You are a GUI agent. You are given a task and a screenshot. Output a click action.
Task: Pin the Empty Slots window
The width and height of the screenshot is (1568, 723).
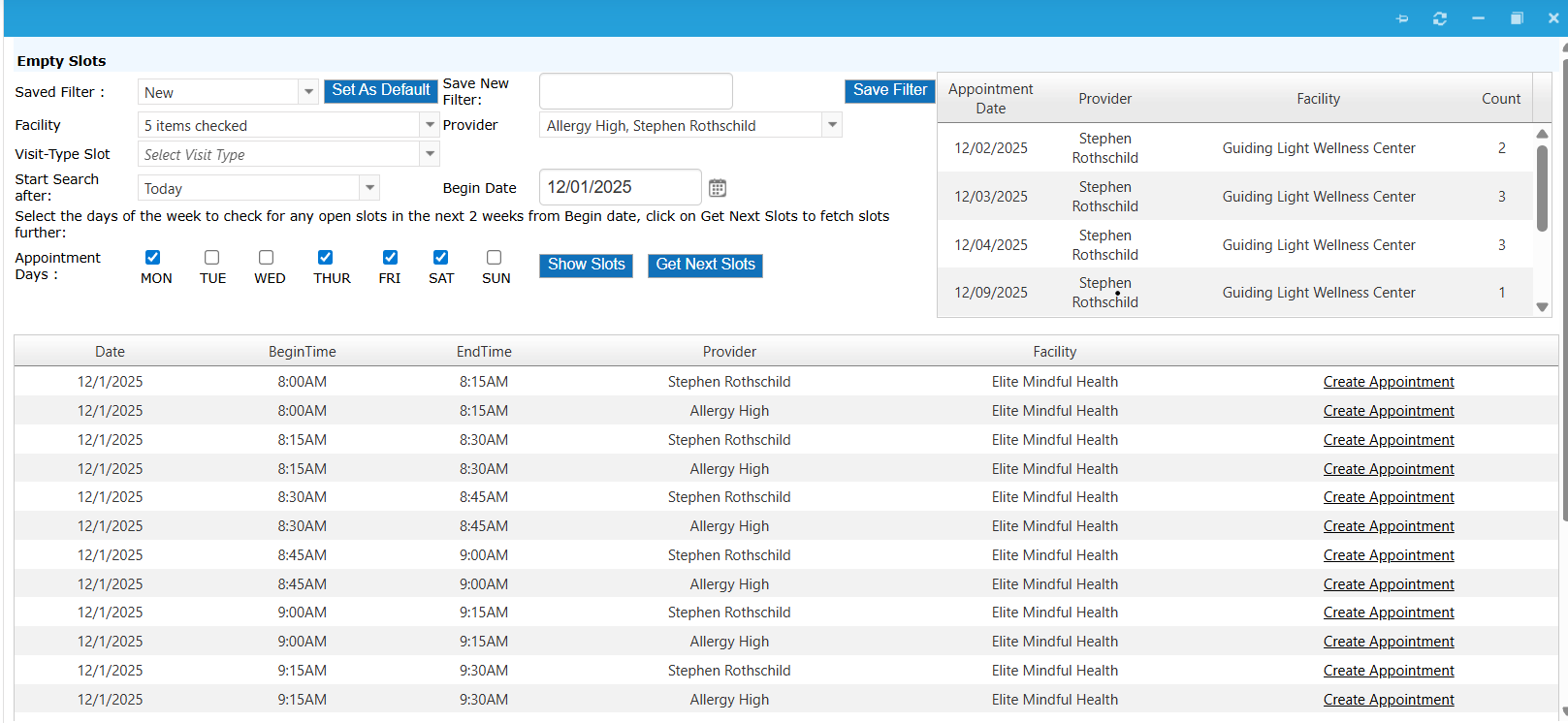pos(1401,18)
